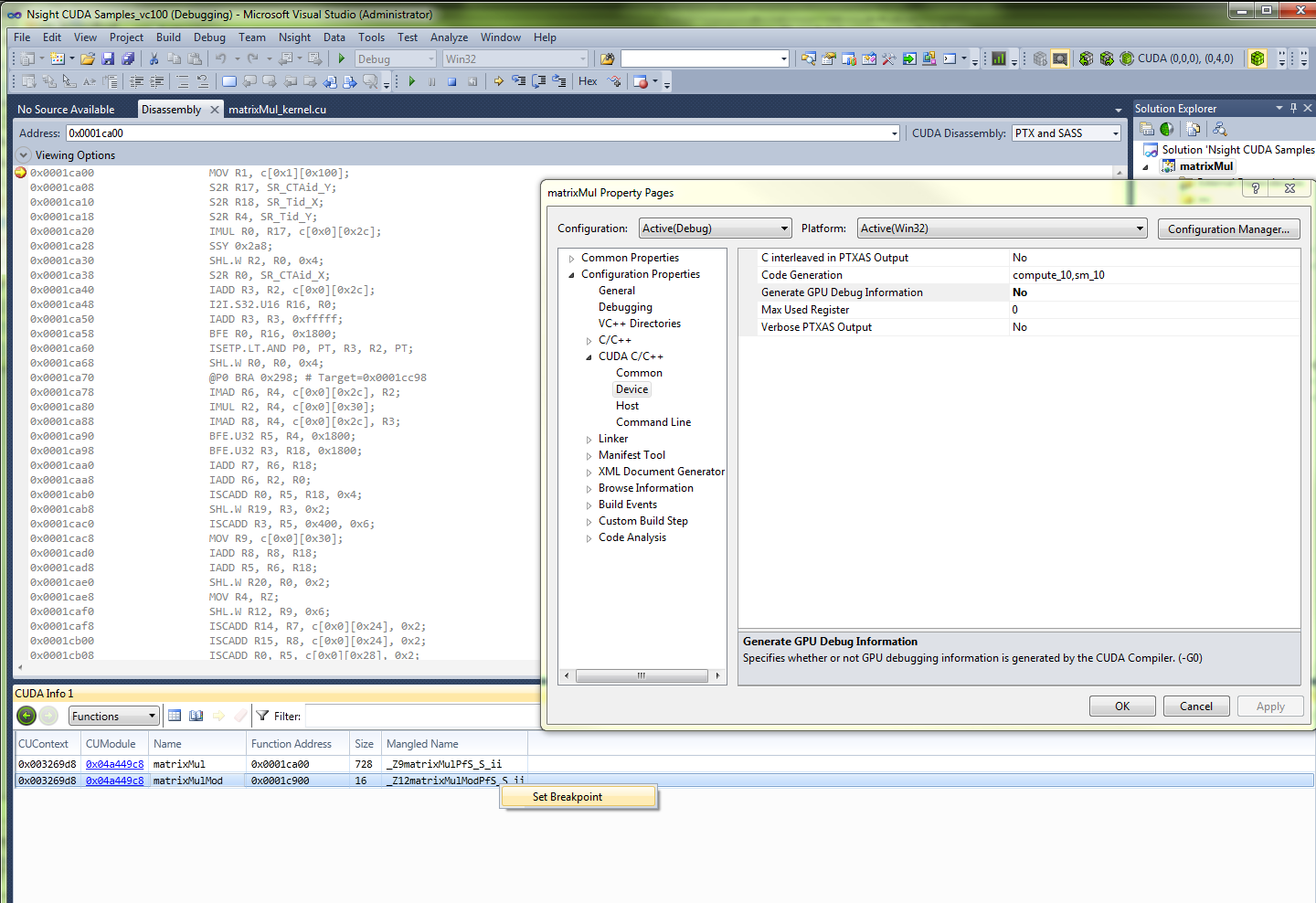Expand C/C++ tree node
The width and height of the screenshot is (1316, 903).
[589, 341]
